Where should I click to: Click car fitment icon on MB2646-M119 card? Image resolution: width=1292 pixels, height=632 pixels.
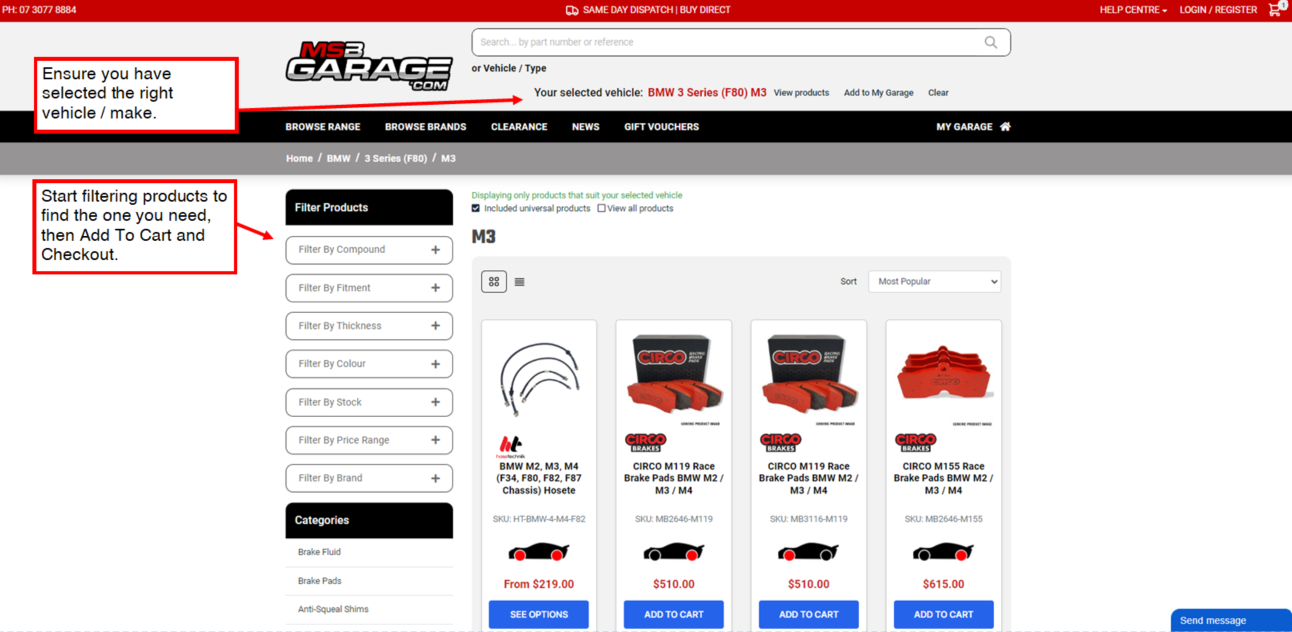point(674,551)
